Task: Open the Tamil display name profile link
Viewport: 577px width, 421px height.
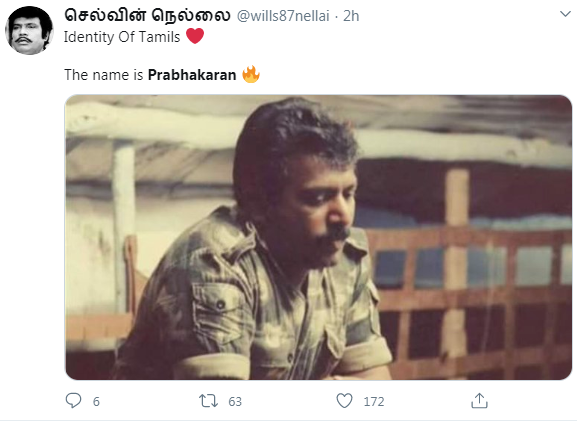Action: coord(147,15)
